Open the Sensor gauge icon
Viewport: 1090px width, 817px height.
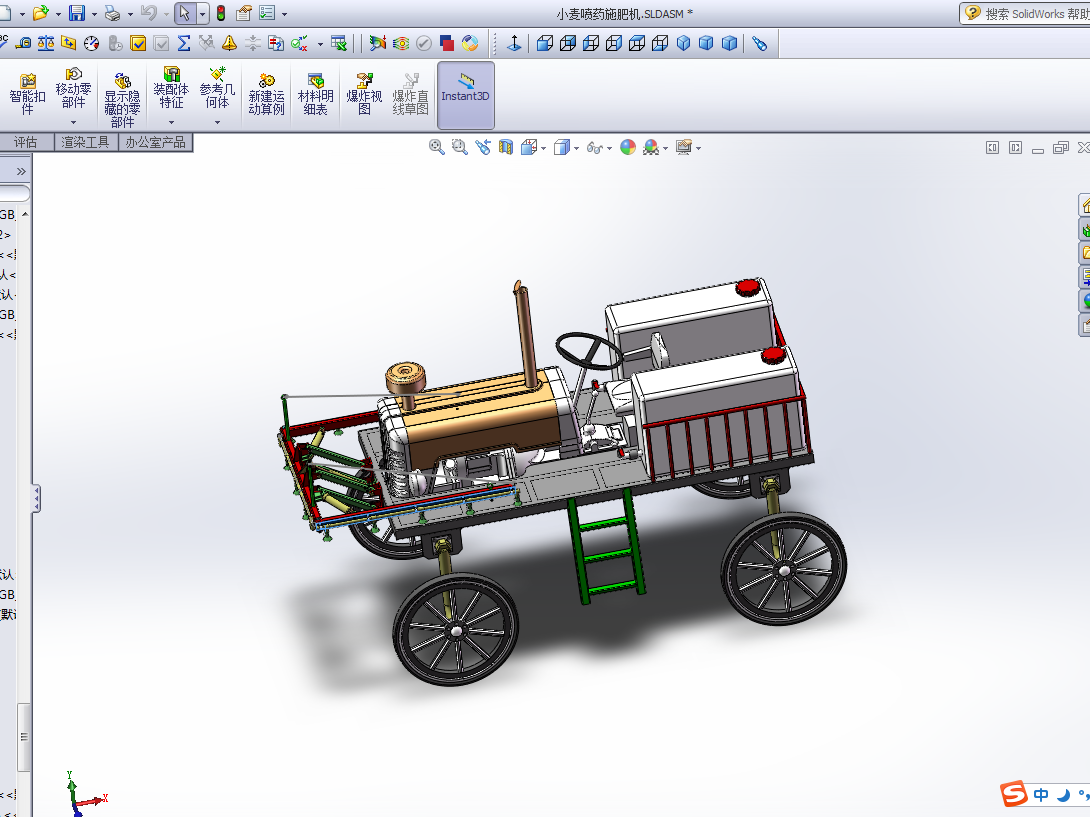click(92, 44)
